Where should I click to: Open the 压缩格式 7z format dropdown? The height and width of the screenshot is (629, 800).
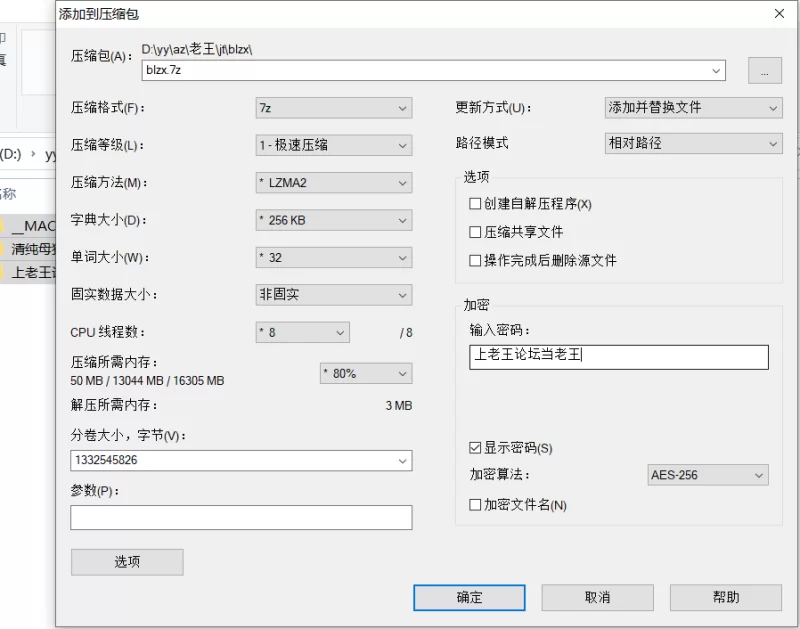334,108
